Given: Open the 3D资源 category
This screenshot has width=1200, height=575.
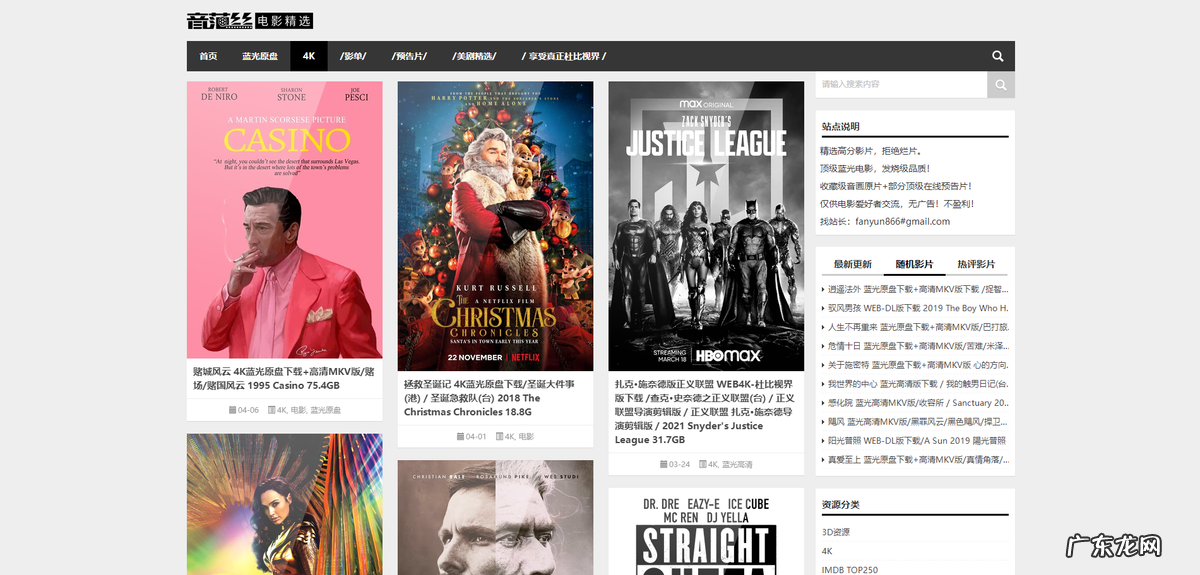Looking at the screenshot, I should click(x=836, y=532).
